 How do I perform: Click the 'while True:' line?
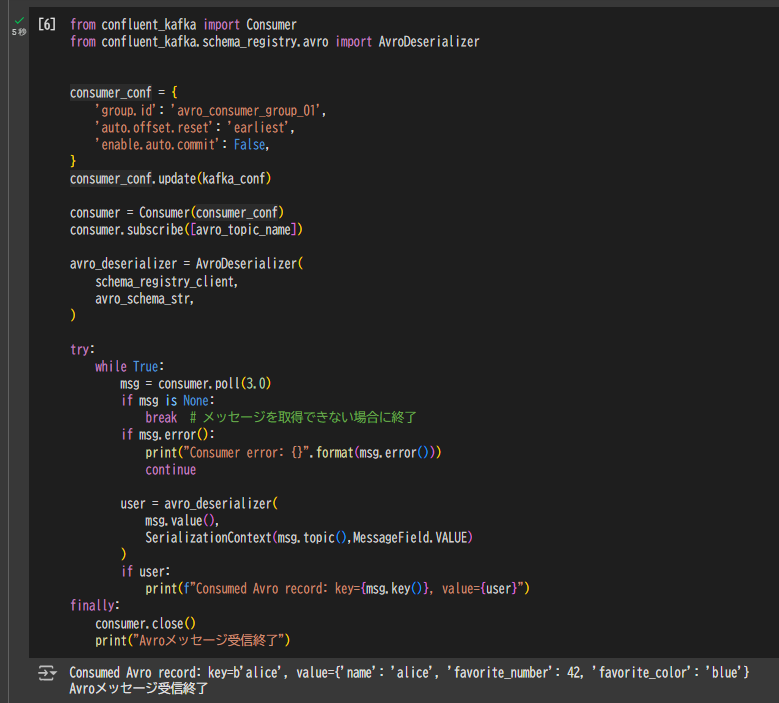pos(129,367)
